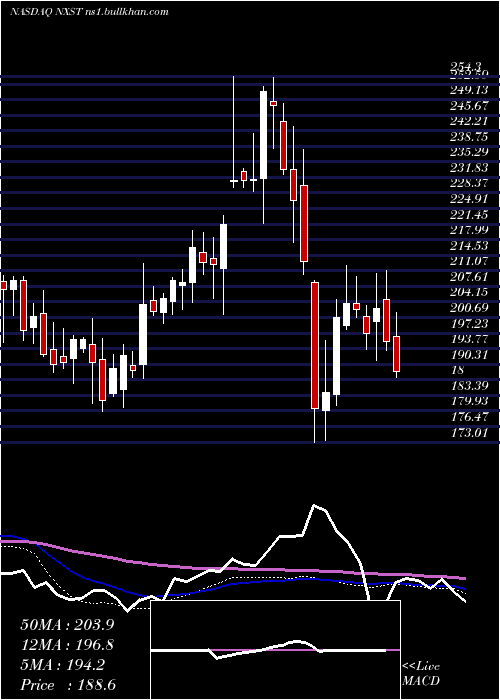
Task: Click the 221.45 price axis label
Action: pyautogui.click(x=468, y=215)
